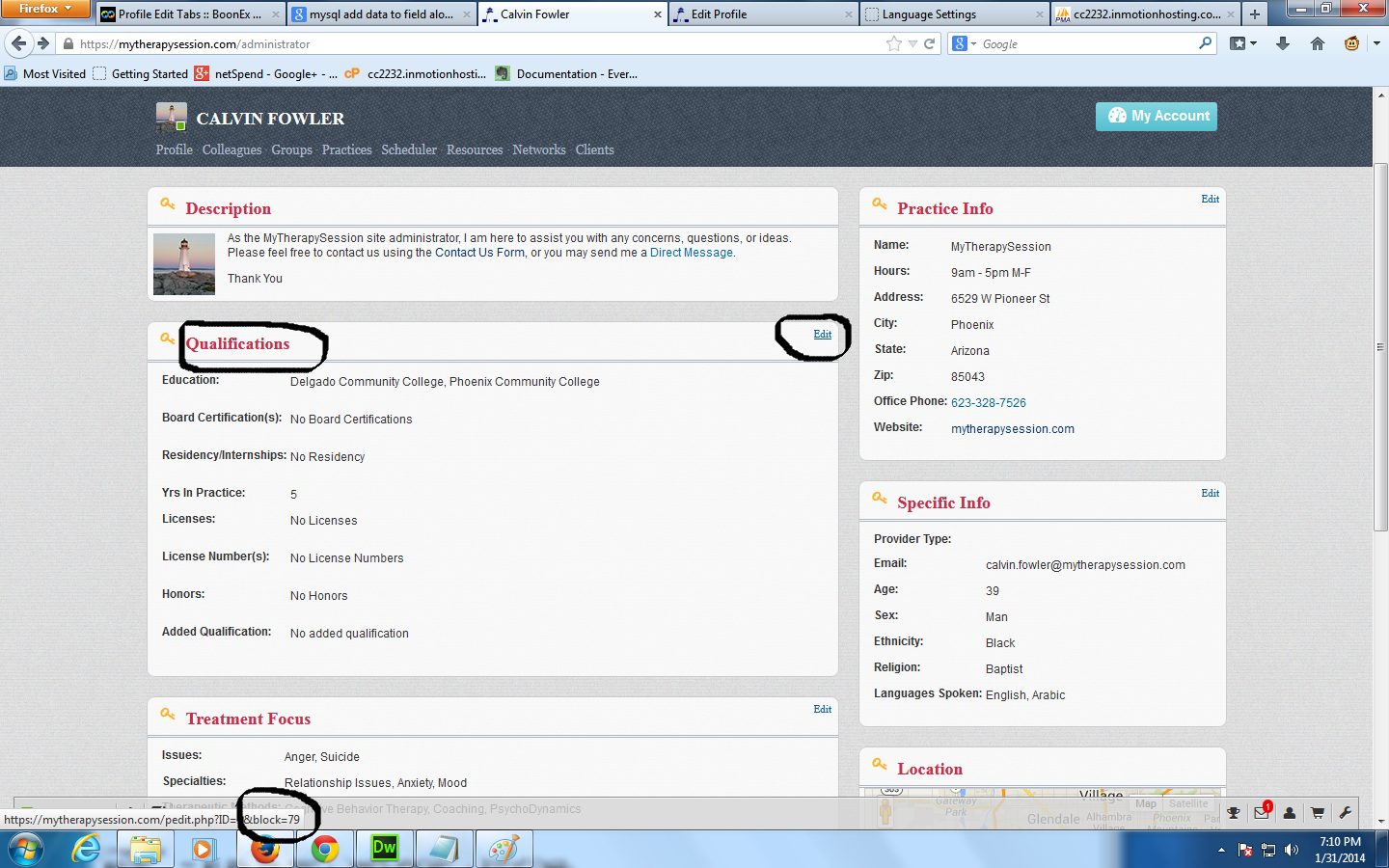
Task: Bookmark this page with the star
Action: click(894, 43)
